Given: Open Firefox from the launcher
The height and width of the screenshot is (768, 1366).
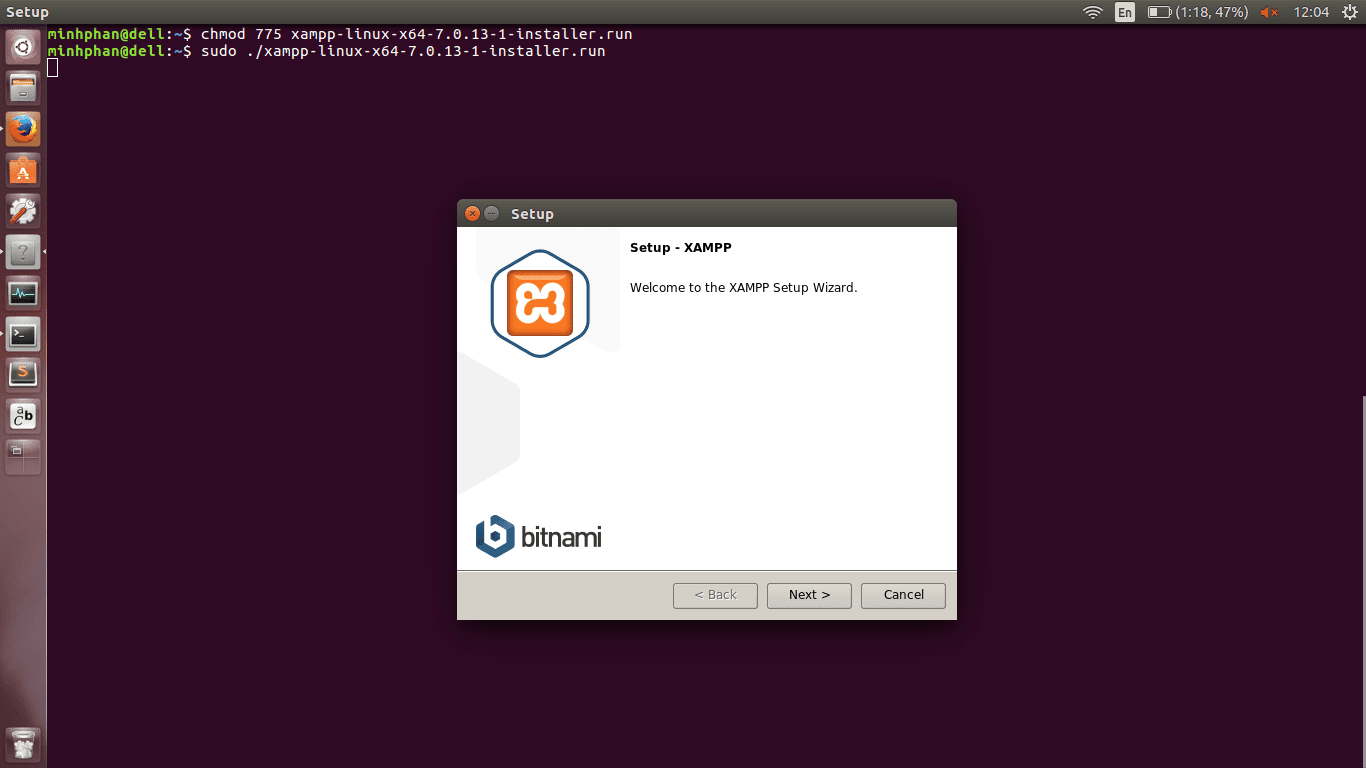Looking at the screenshot, I should (22, 128).
